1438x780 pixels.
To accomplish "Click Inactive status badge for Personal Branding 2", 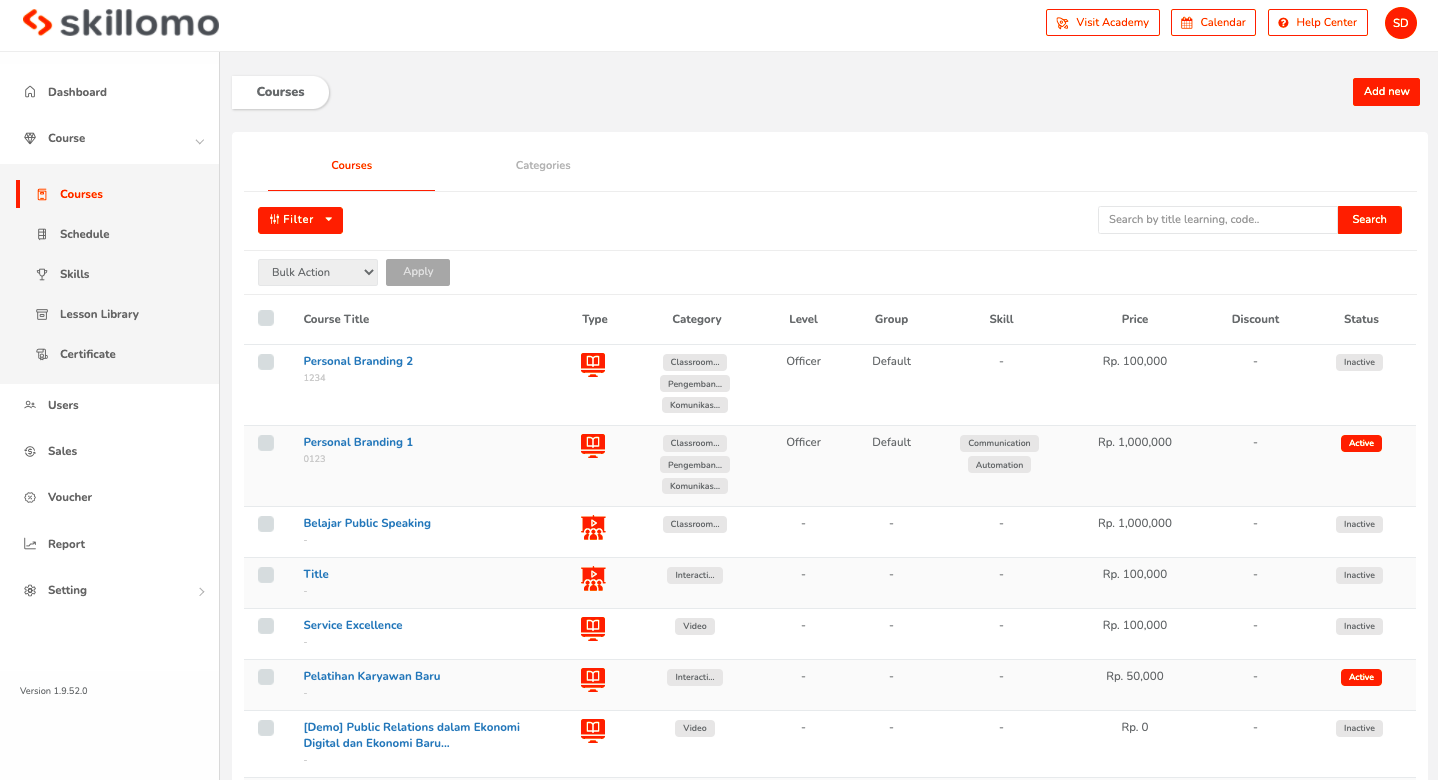I will (x=1359, y=362).
